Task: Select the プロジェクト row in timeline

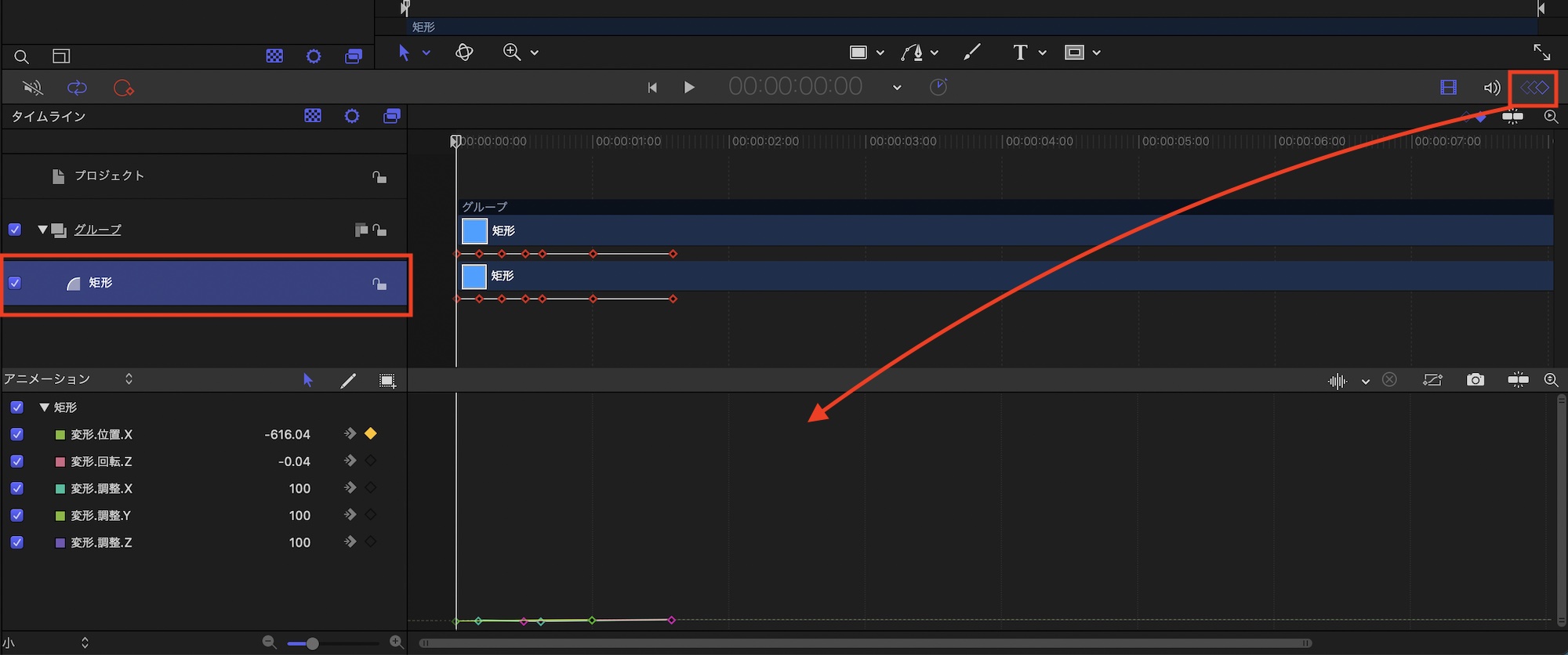Action: (109, 176)
